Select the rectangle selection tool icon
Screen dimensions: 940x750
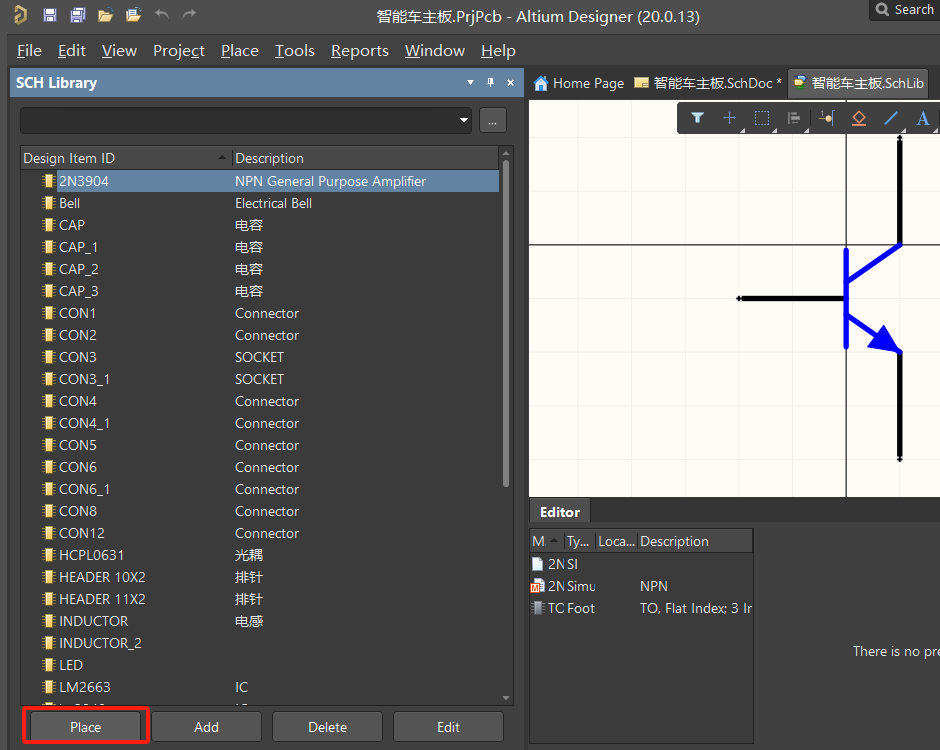pyautogui.click(x=762, y=118)
